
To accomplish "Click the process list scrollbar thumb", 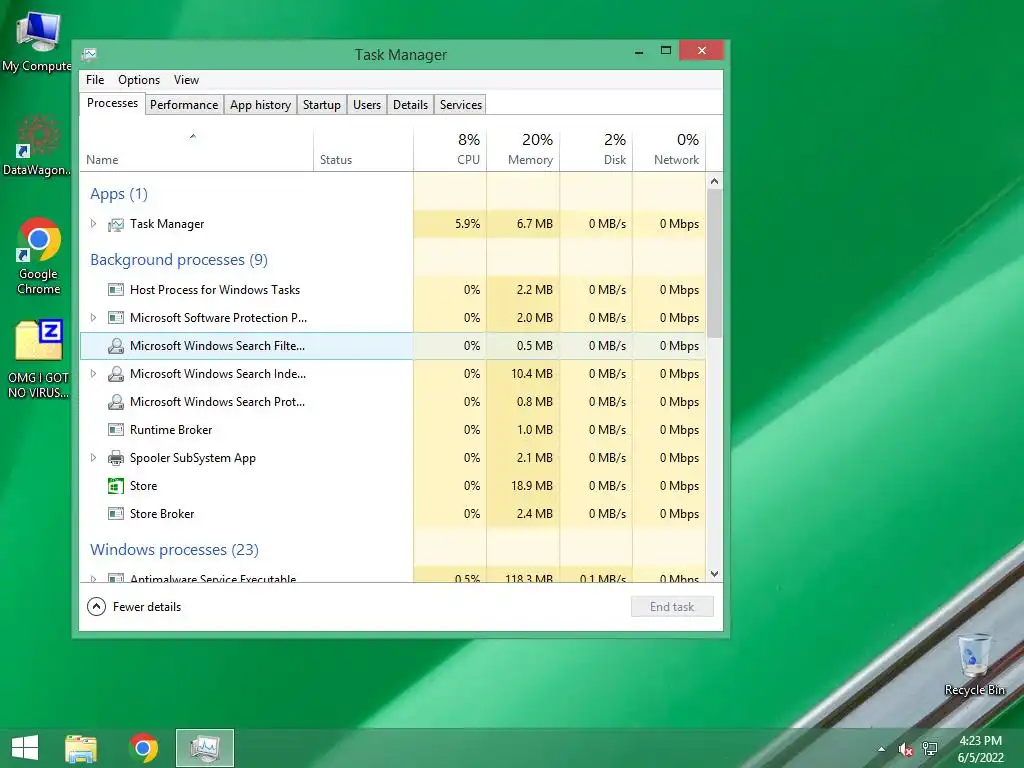I will coord(714,263).
